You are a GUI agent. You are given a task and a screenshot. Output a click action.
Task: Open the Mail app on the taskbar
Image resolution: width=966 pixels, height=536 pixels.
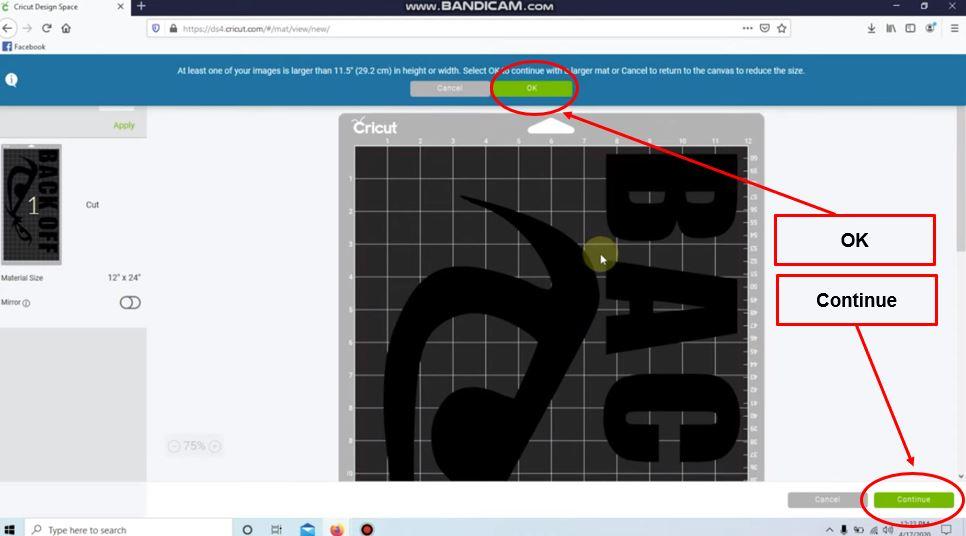(x=307, y=529)
